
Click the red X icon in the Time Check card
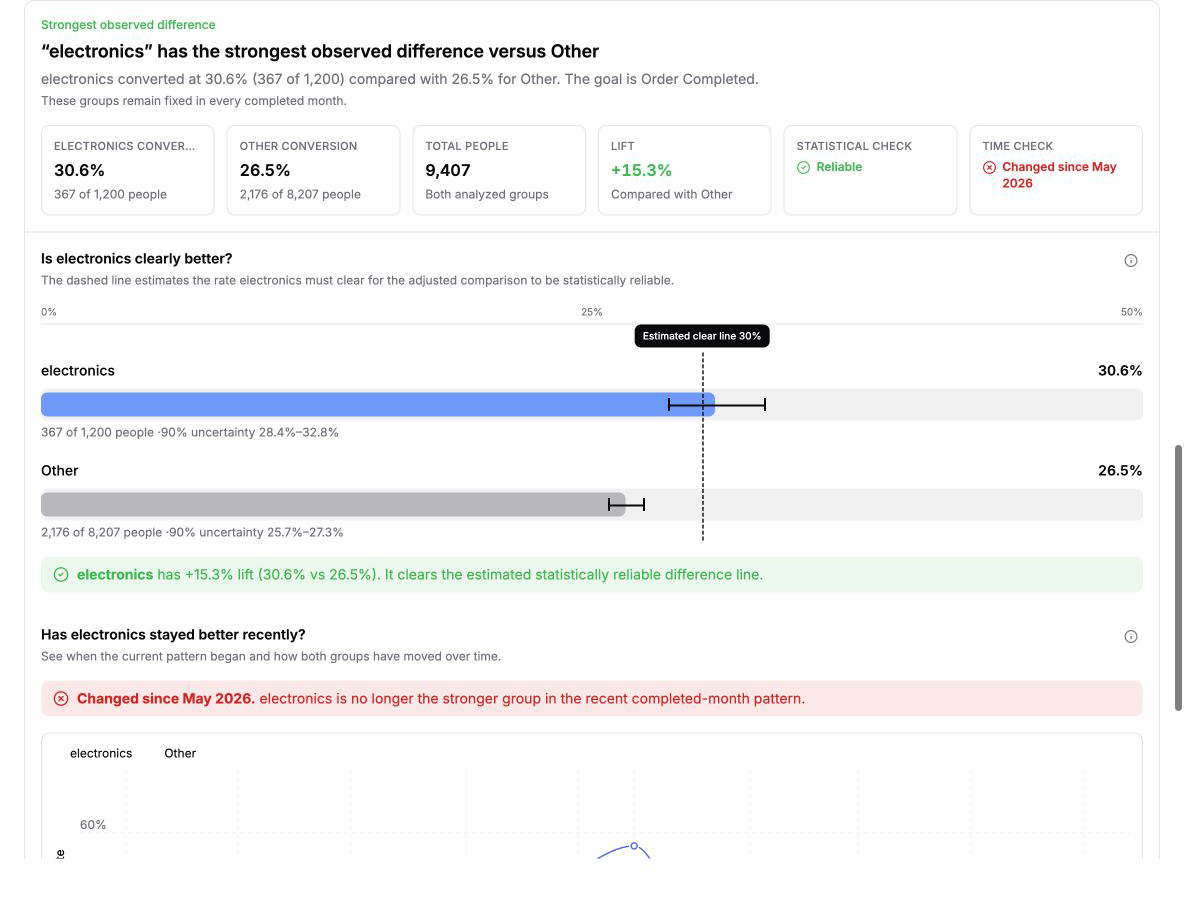(989, 168)
